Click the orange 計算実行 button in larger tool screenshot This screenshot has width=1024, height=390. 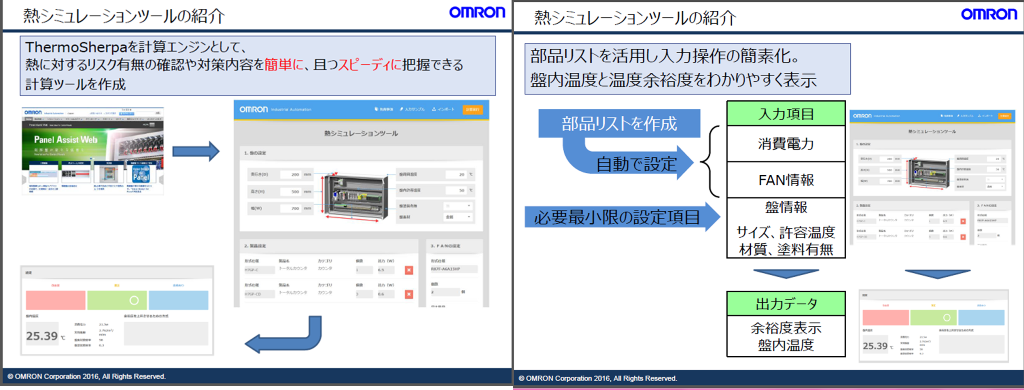point(473,110)
